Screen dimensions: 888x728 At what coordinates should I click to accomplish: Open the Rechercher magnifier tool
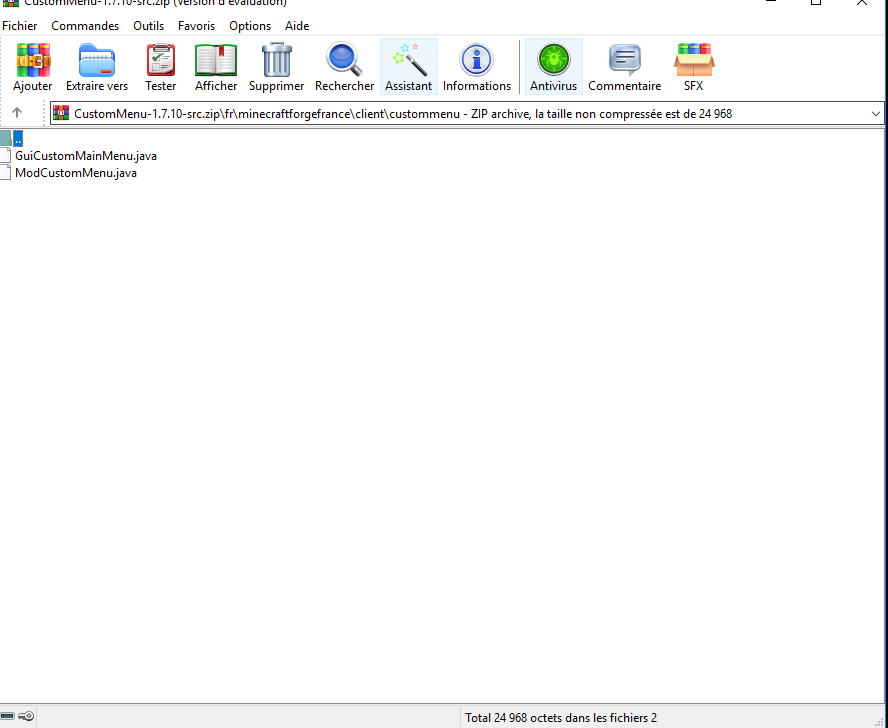coord(344,61)
